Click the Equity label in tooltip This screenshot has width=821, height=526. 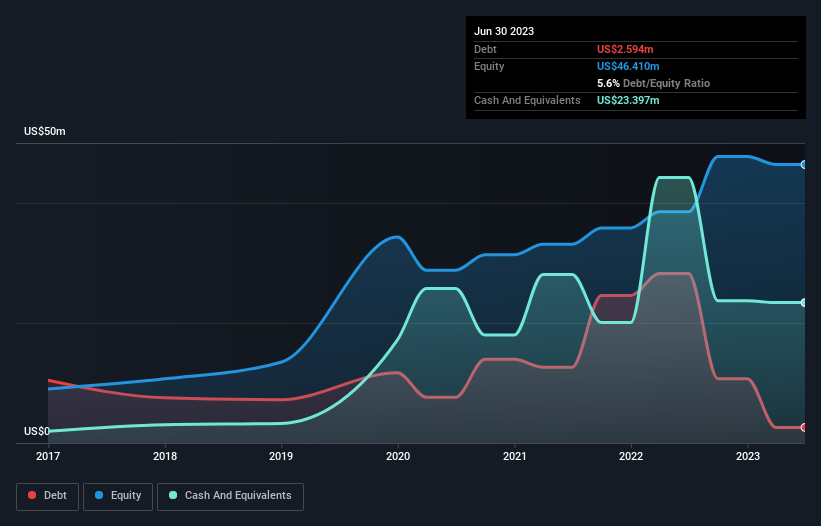[x=489, y=66]
